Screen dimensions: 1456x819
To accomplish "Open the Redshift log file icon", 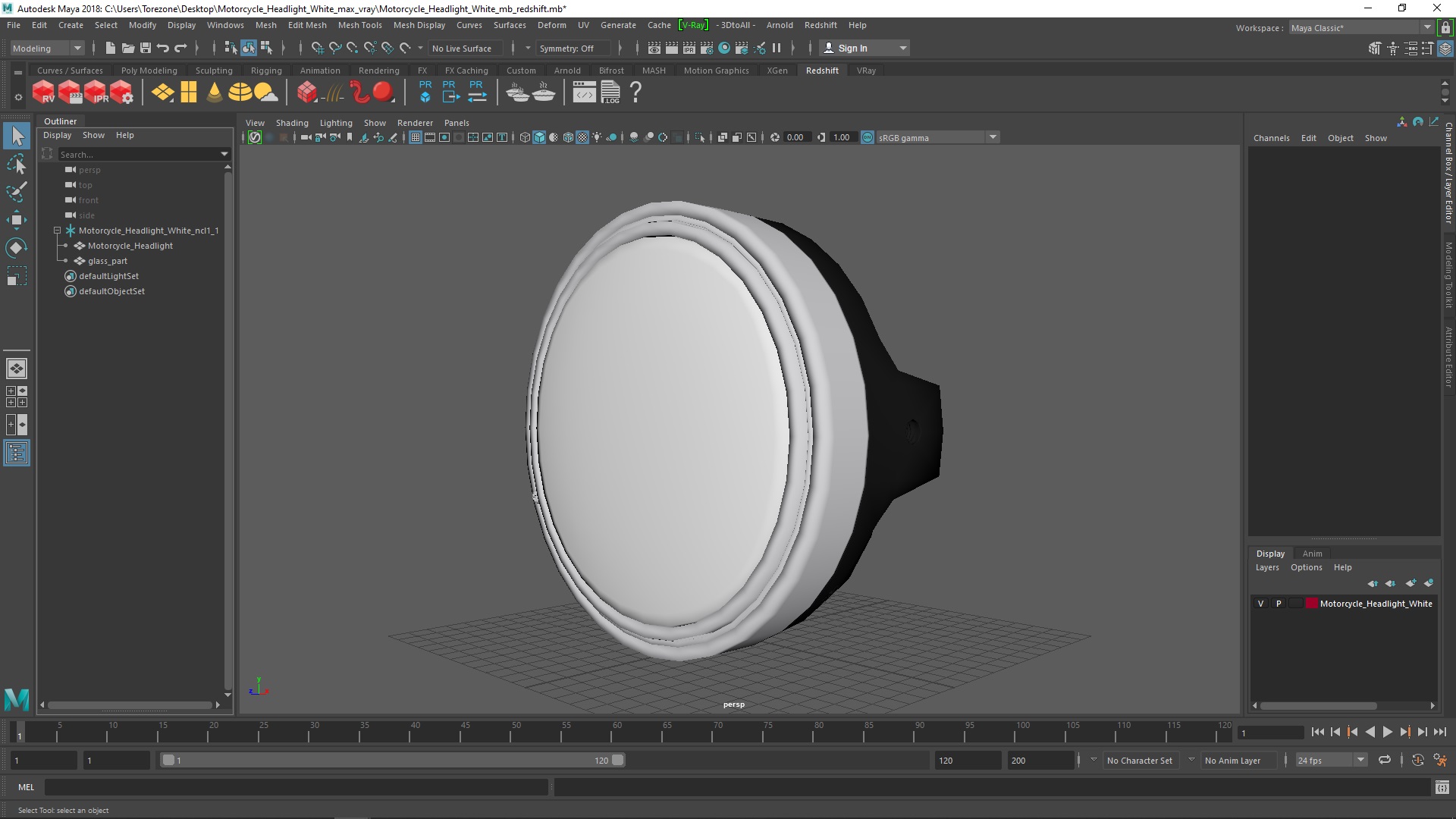I will 610,93.
